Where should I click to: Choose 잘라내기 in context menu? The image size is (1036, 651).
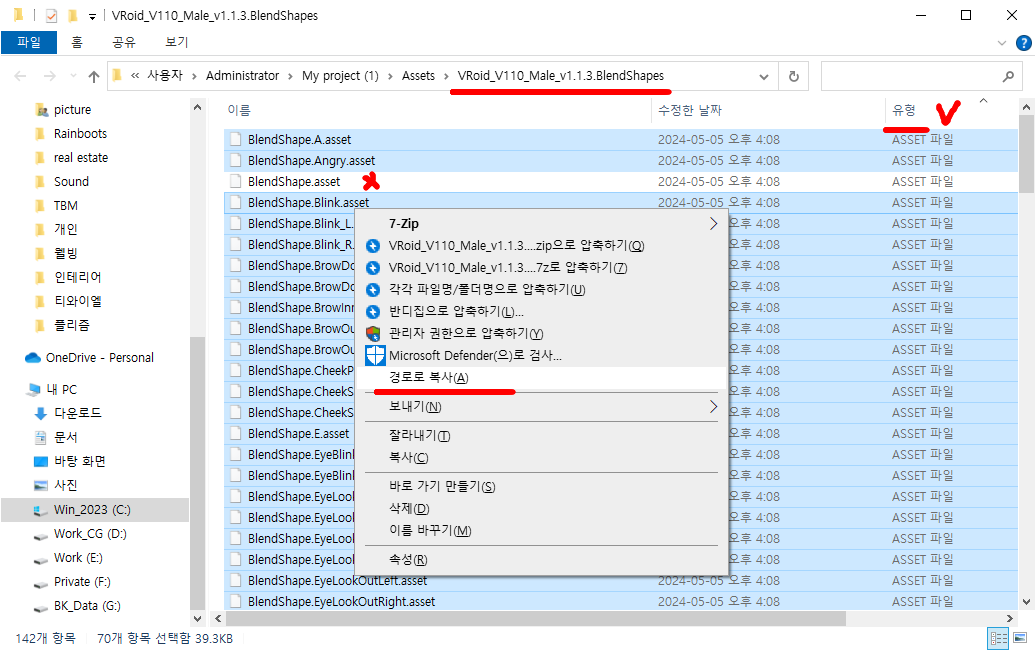click(542, 436)
